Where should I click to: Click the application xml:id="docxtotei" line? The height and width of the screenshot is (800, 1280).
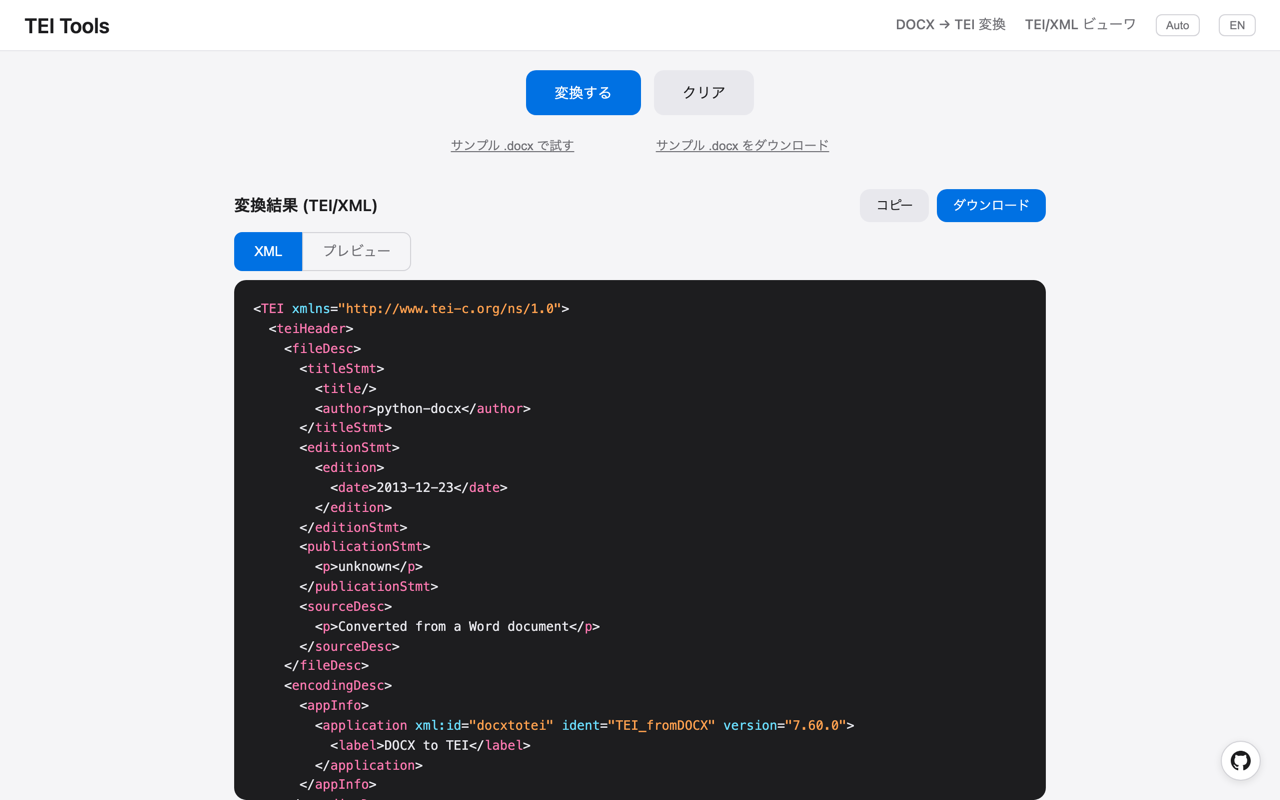point(585,726)
